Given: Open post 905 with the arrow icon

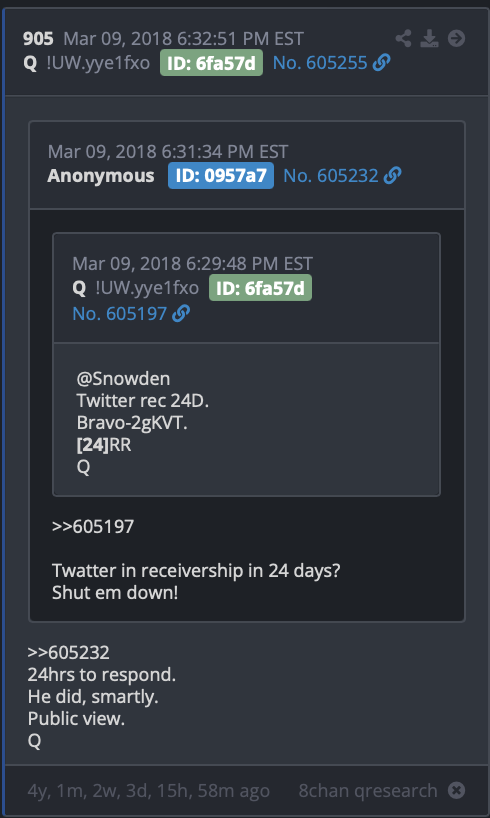Looking at the screenshot, I should tap(456, 38).
